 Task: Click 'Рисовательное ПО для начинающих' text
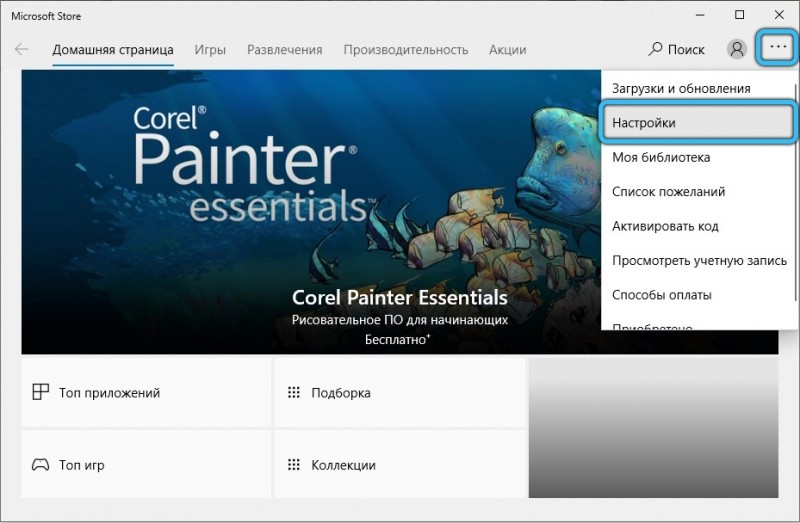click(399, 320)
